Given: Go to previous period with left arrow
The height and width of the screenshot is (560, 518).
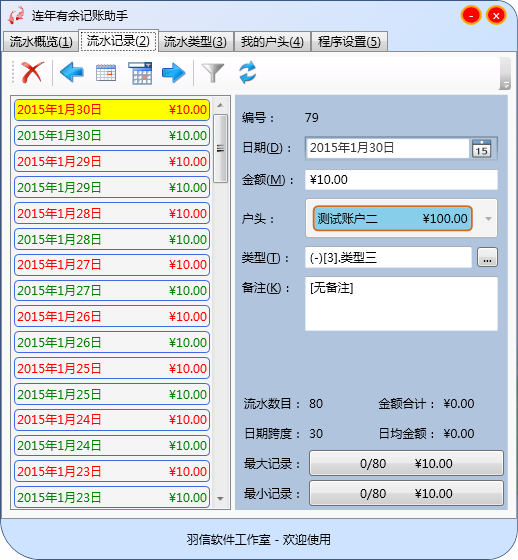Looking at the screenshot, I should (x=72, y=72).
